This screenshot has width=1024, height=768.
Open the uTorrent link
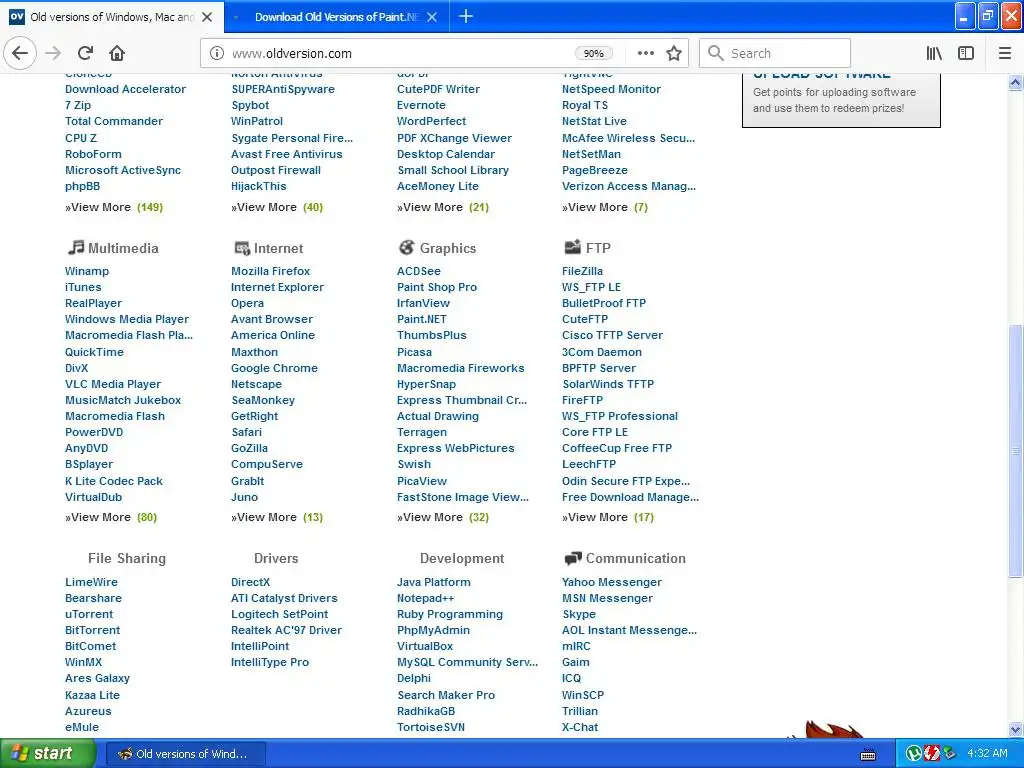tap(89, 614)
